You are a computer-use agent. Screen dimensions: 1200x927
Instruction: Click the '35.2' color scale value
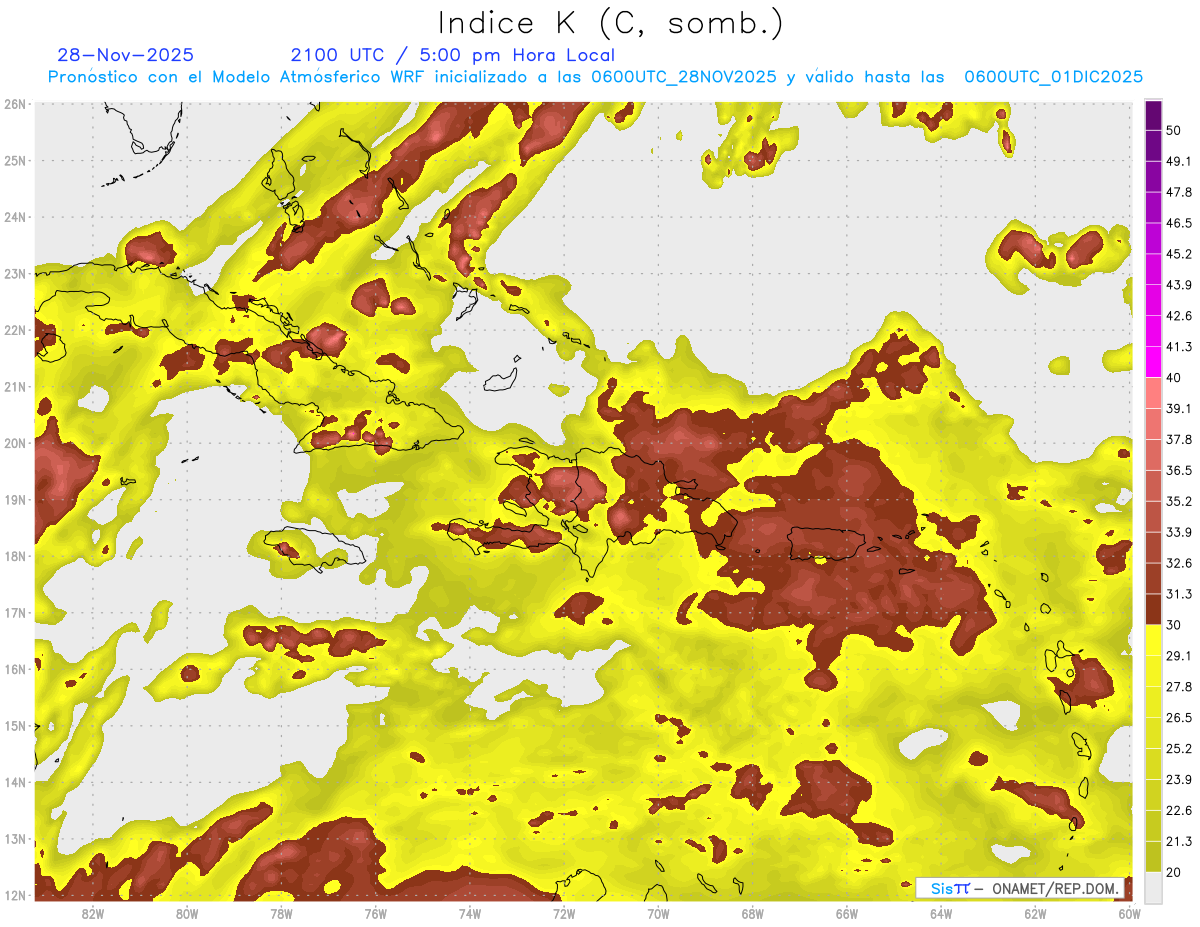[1178, 501]
